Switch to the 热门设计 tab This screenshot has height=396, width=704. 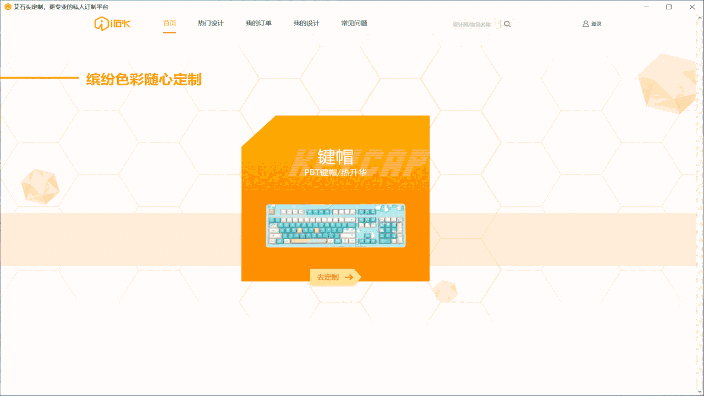pos(211,23)
